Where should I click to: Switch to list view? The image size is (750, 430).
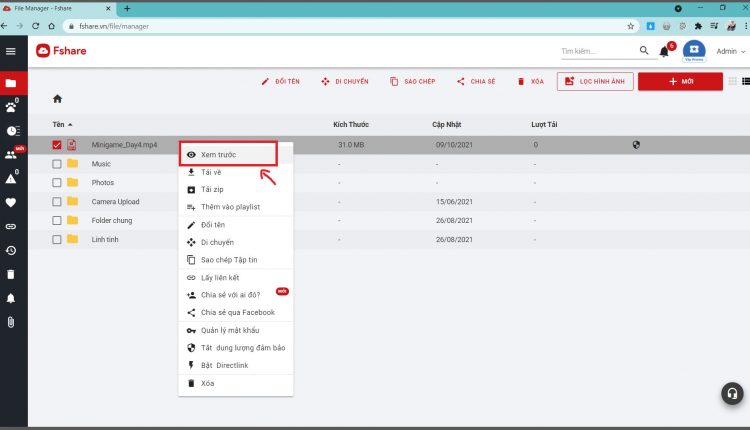(746, 81)
